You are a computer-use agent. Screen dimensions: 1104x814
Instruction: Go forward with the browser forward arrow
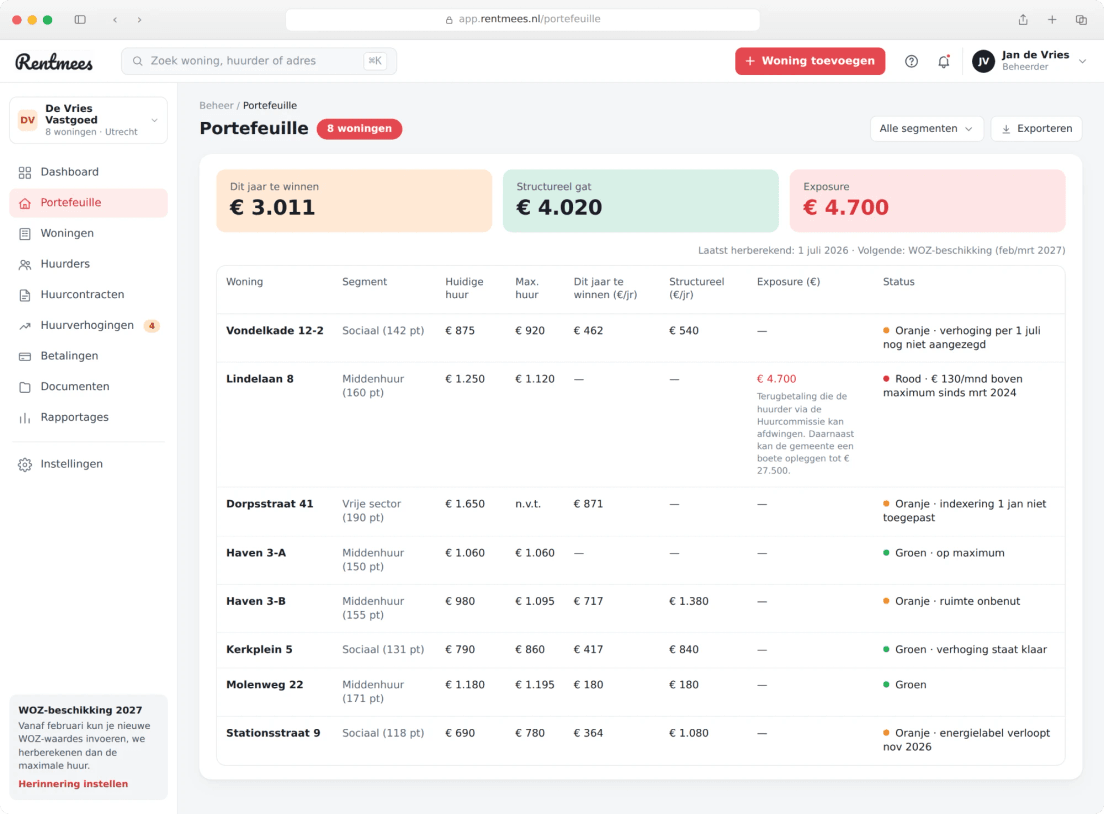139,20
